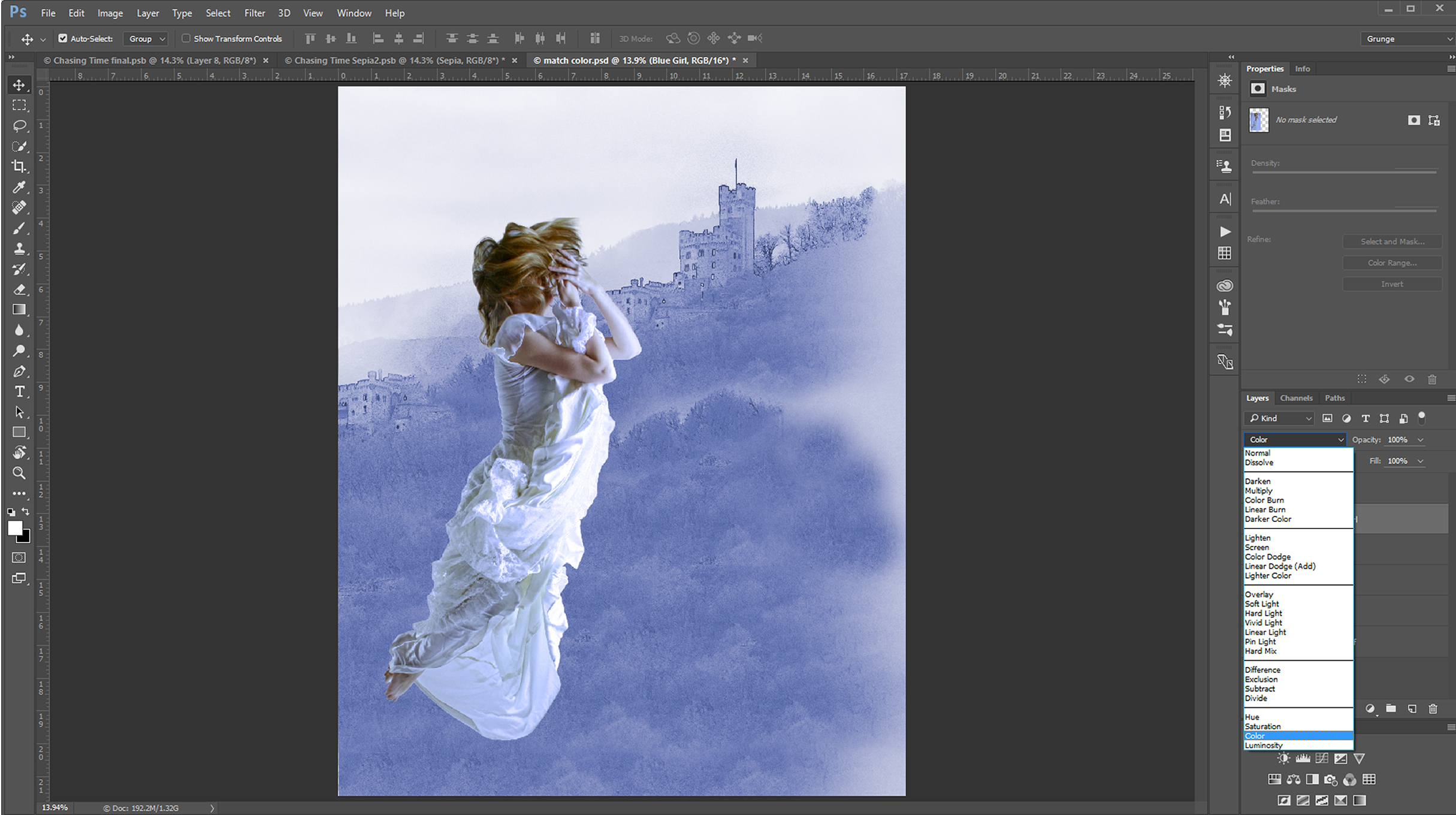
Task: Switch to the Channels tab
Action: click(x=1295, y=398)
